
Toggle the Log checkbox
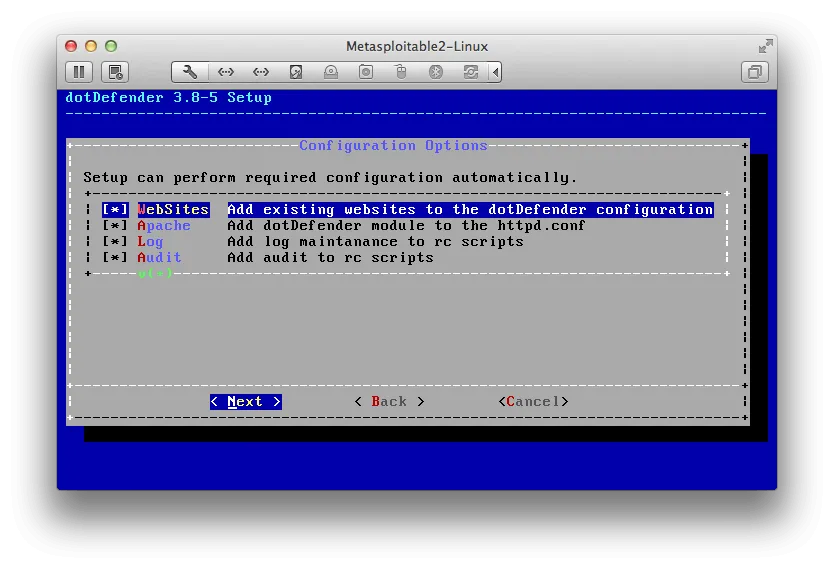[x=116, y=242]
